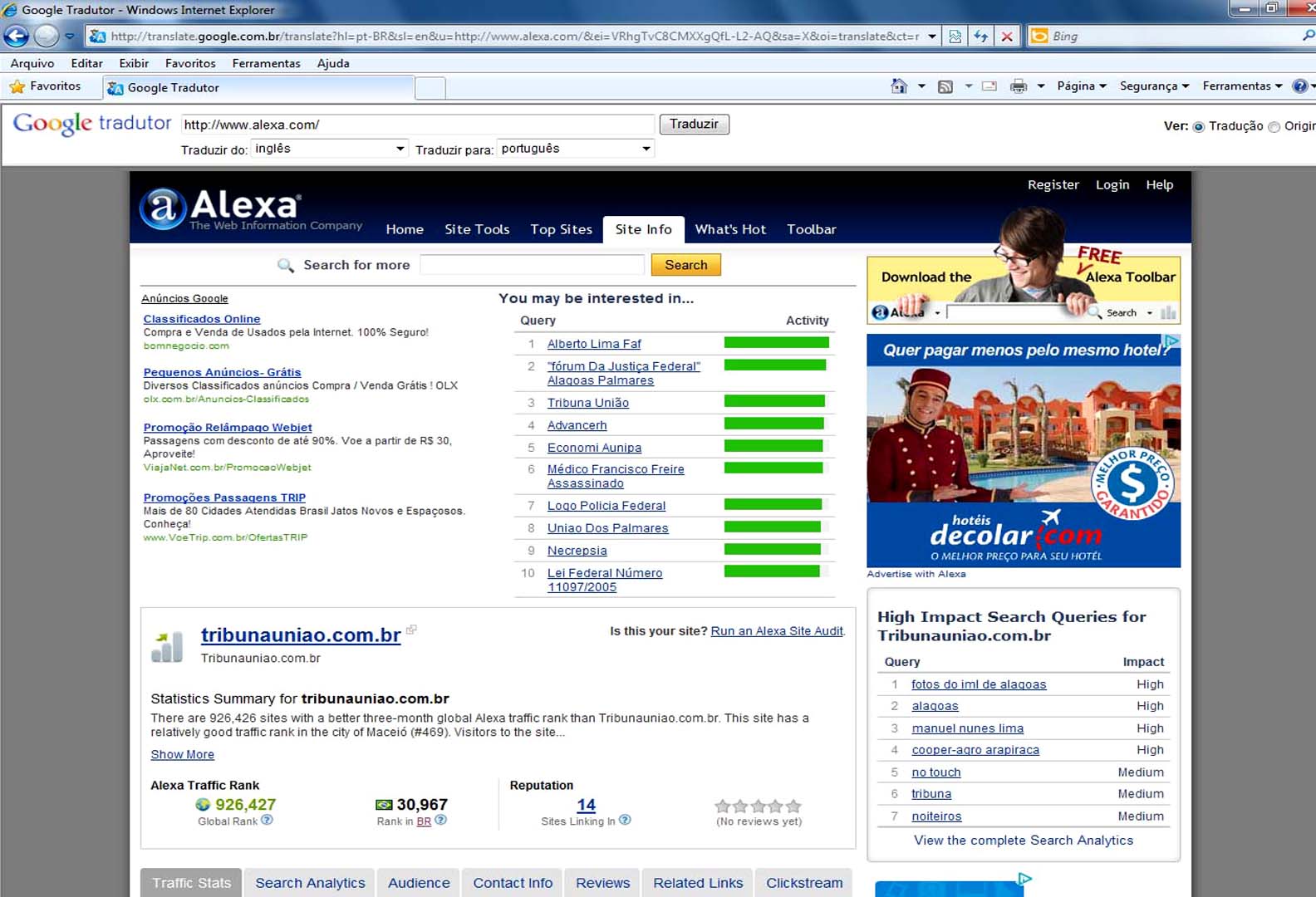
Task: Click the AdChoices icon on hotel ad
Action: (x=1171, y=341)
